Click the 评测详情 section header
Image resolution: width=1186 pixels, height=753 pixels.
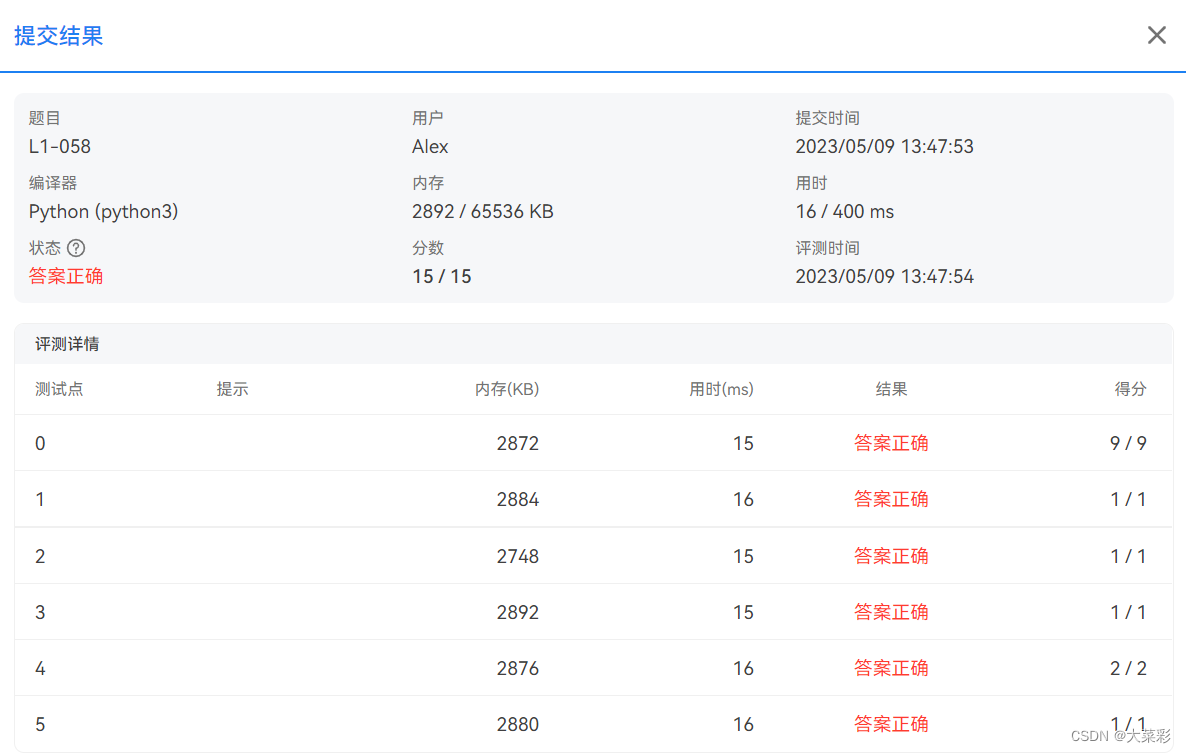coord(67,345)
